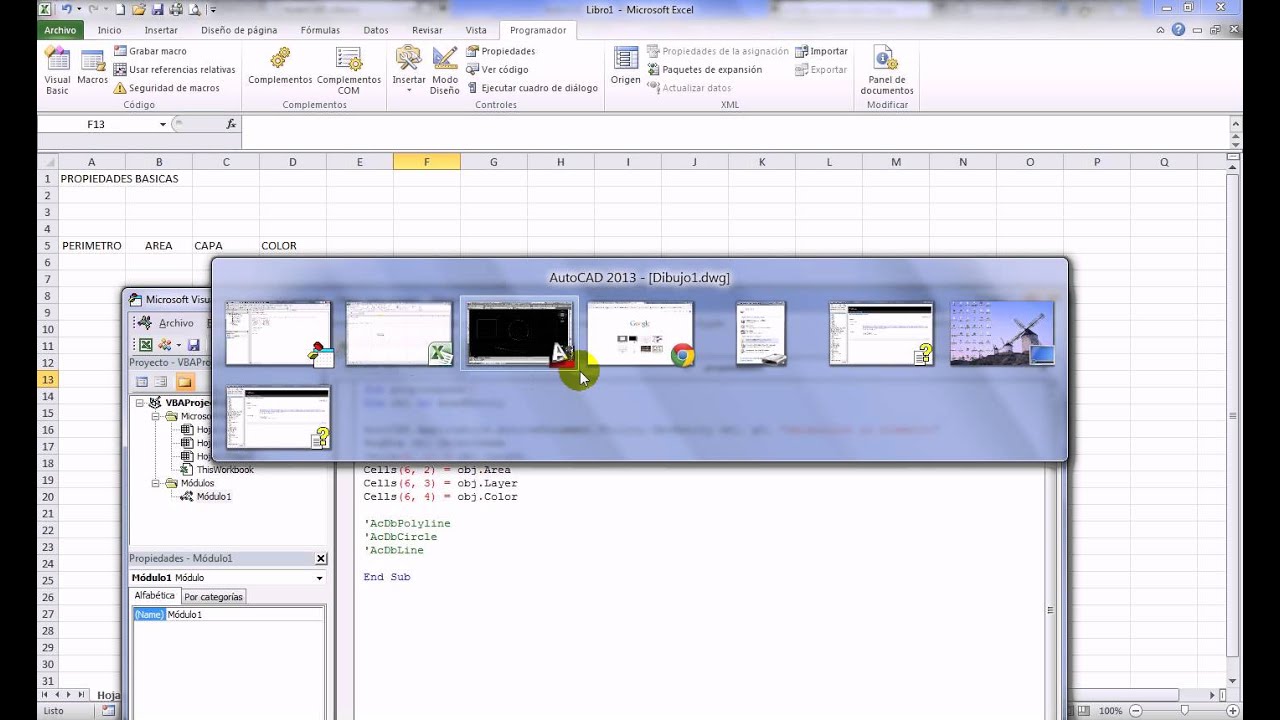Click the zoom slider at 100%
The image size is (1280, 720).
pyautogui.click(x=1185, y=710)
